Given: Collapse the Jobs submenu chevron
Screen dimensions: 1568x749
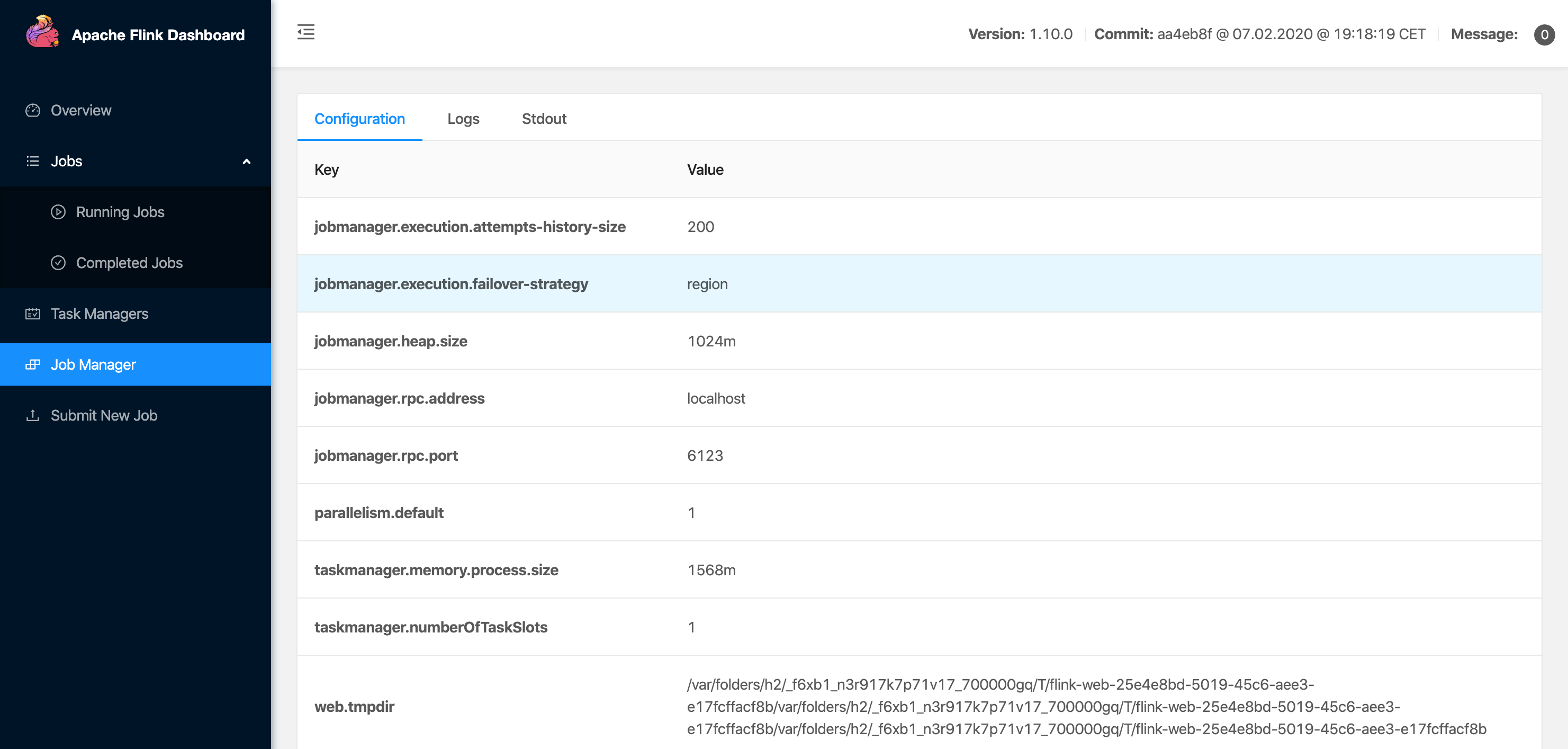Looking at the screenshot, I should [x=247, y=162].
